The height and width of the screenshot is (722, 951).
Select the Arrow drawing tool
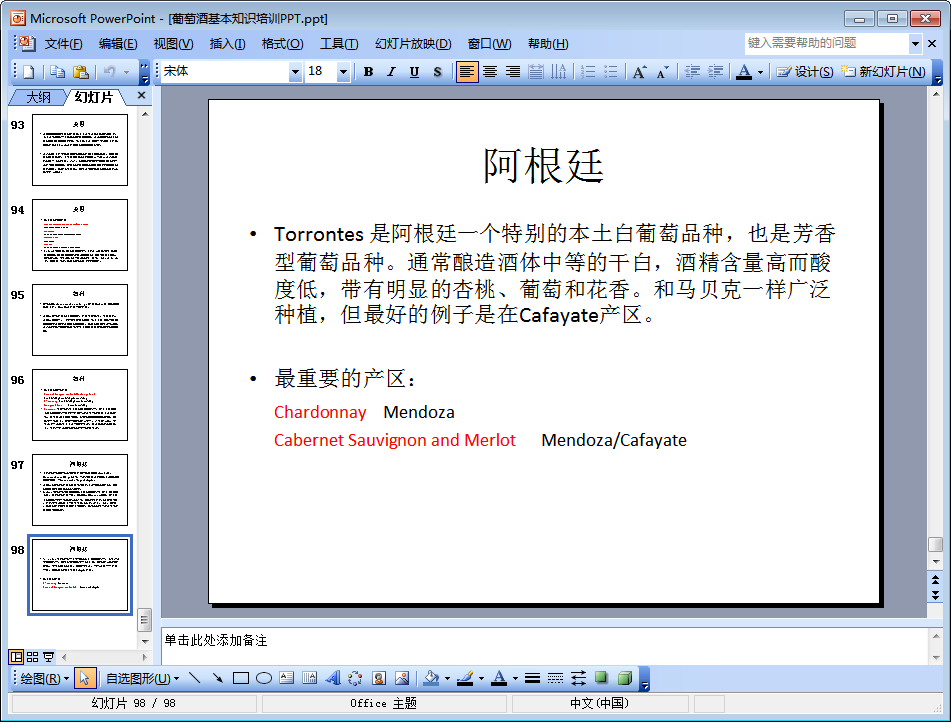tap(218, 678)
